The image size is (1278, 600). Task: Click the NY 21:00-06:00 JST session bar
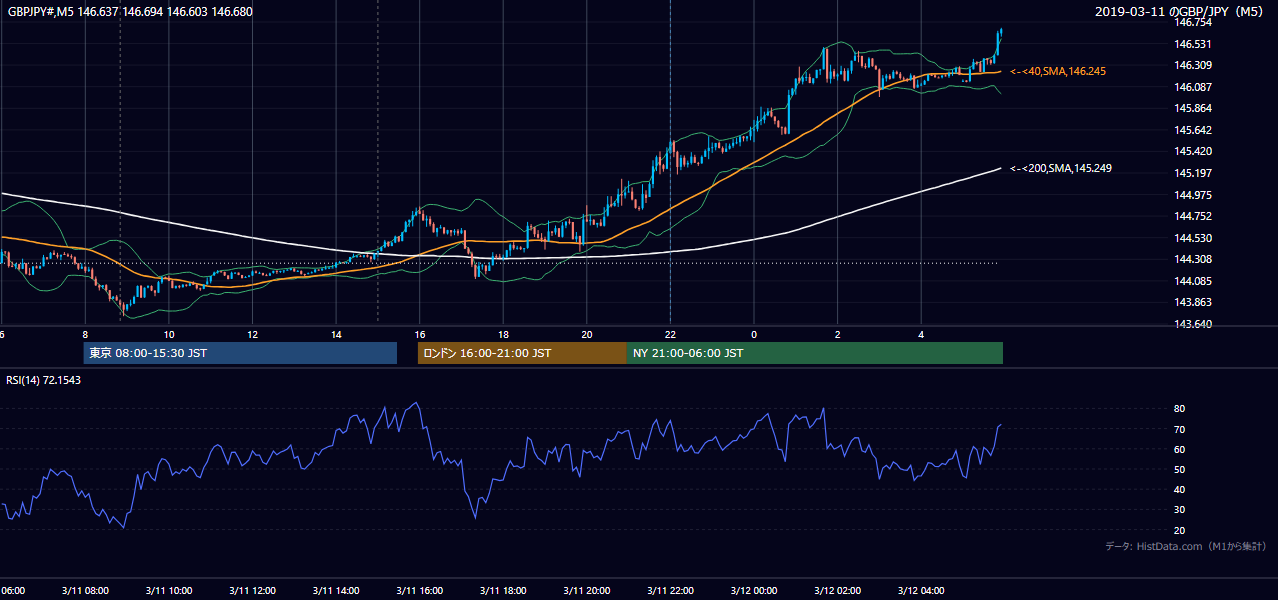click(815, 353)
